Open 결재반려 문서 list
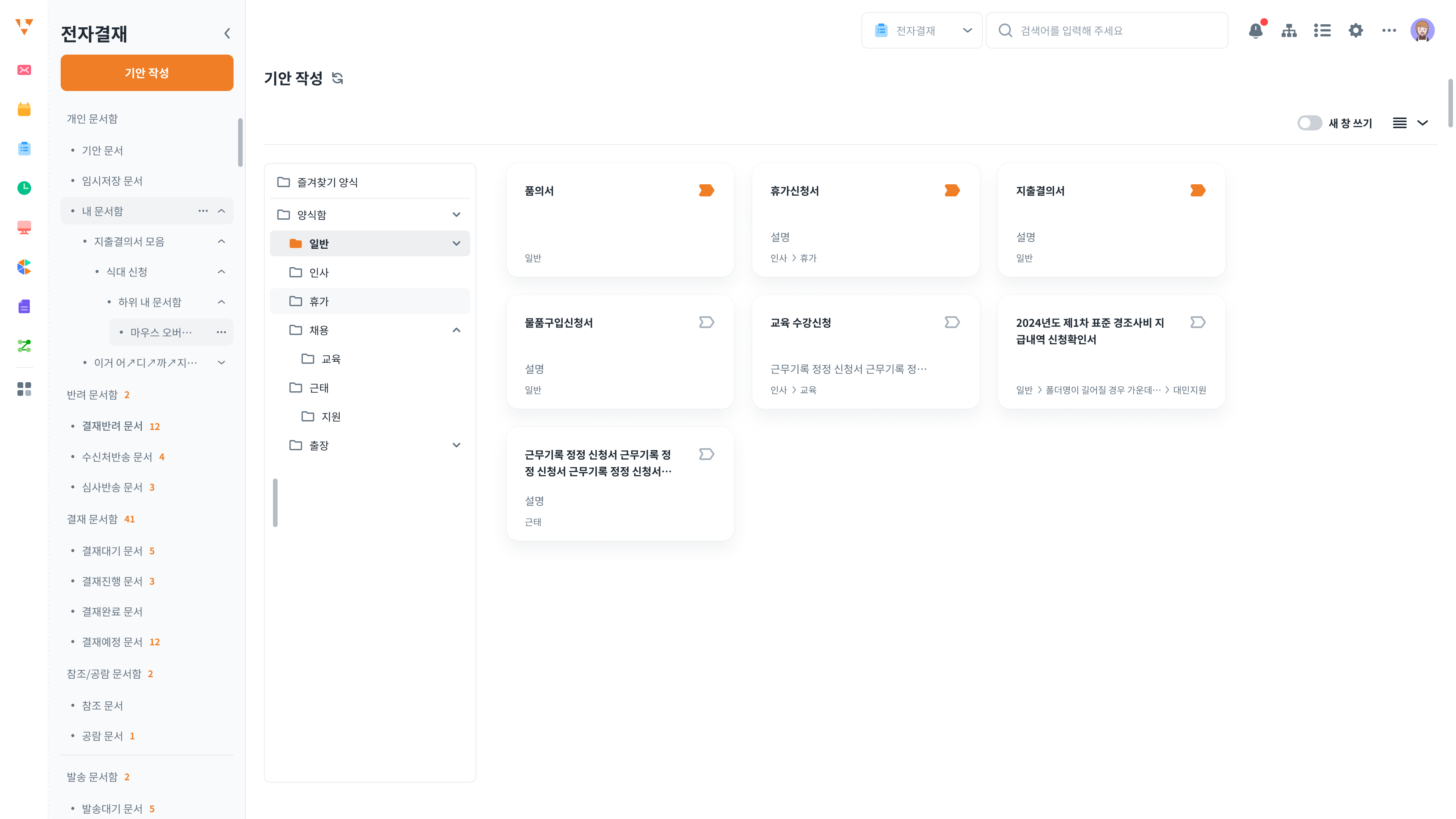 tap(112, 426)
